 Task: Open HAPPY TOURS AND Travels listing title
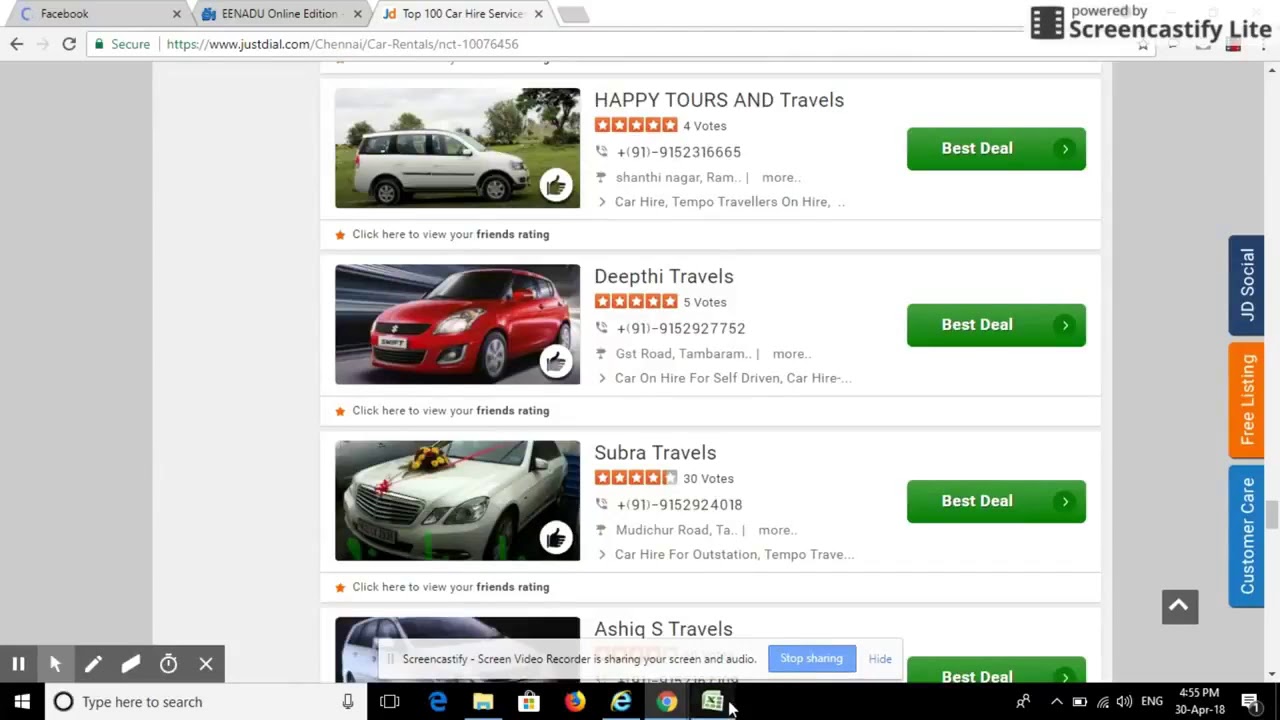(x=719, y=100)
